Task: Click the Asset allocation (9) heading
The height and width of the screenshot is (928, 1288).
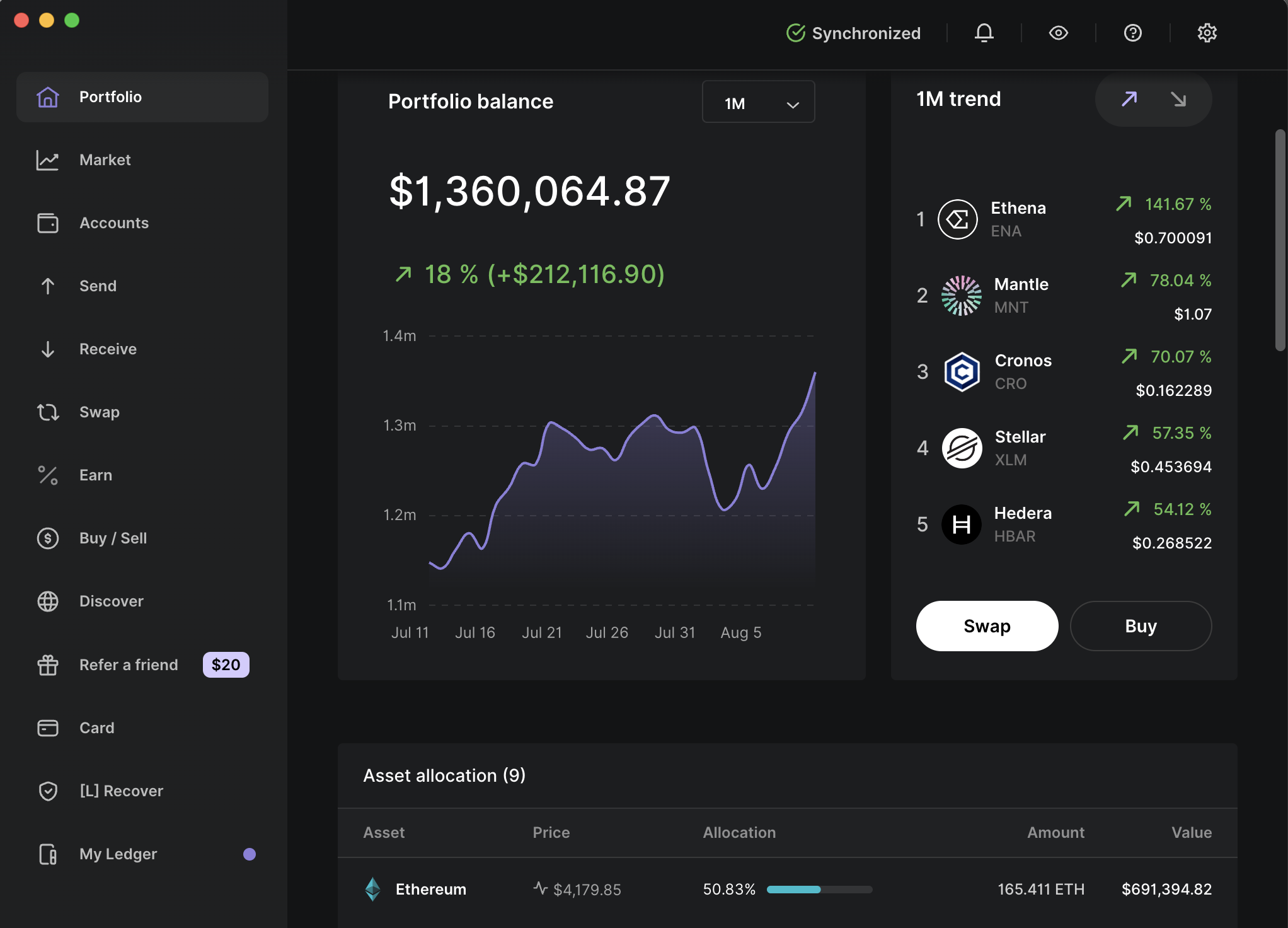Action: tap(444, 775)
